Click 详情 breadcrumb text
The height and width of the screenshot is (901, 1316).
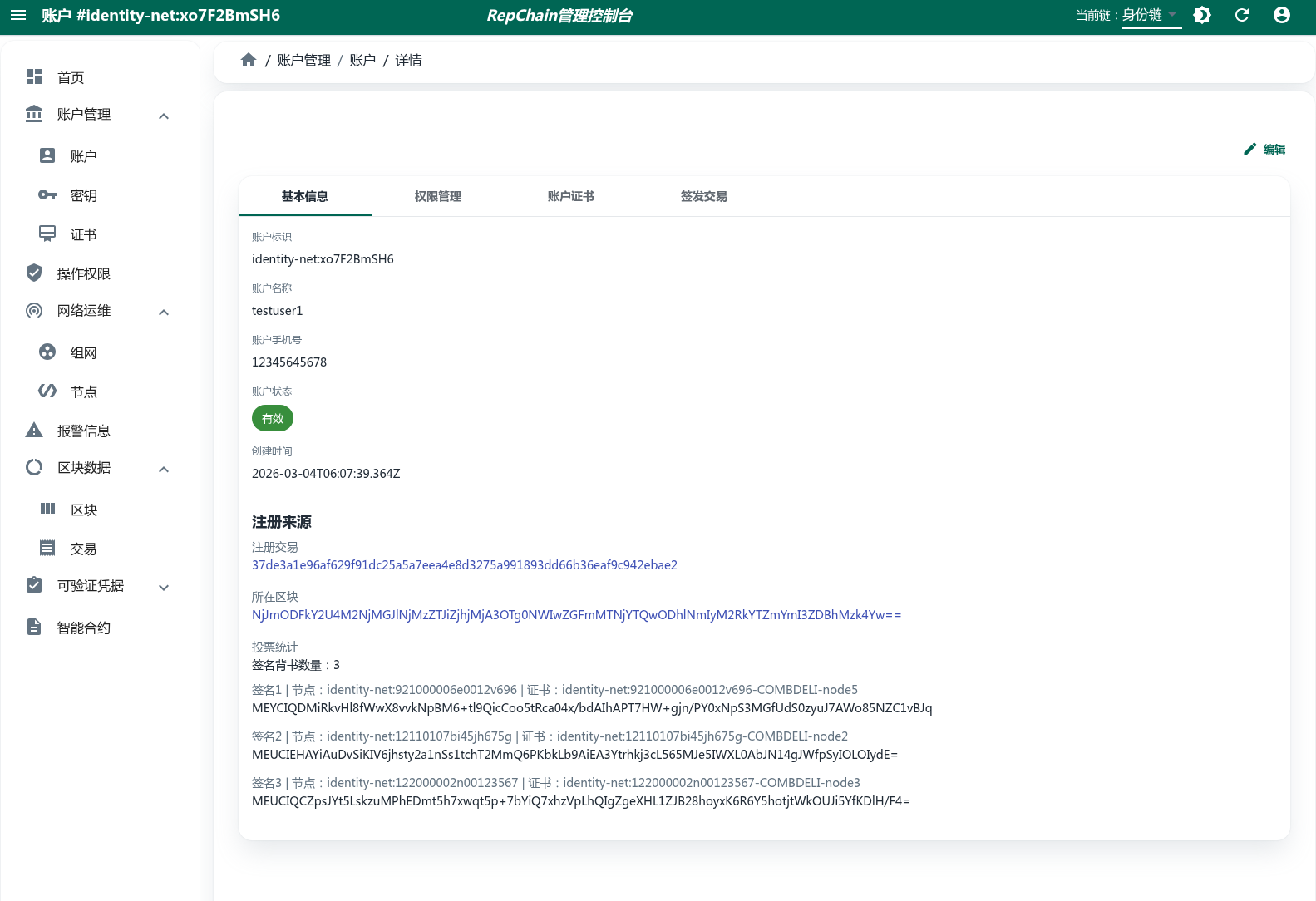click(x=408, y=61)
